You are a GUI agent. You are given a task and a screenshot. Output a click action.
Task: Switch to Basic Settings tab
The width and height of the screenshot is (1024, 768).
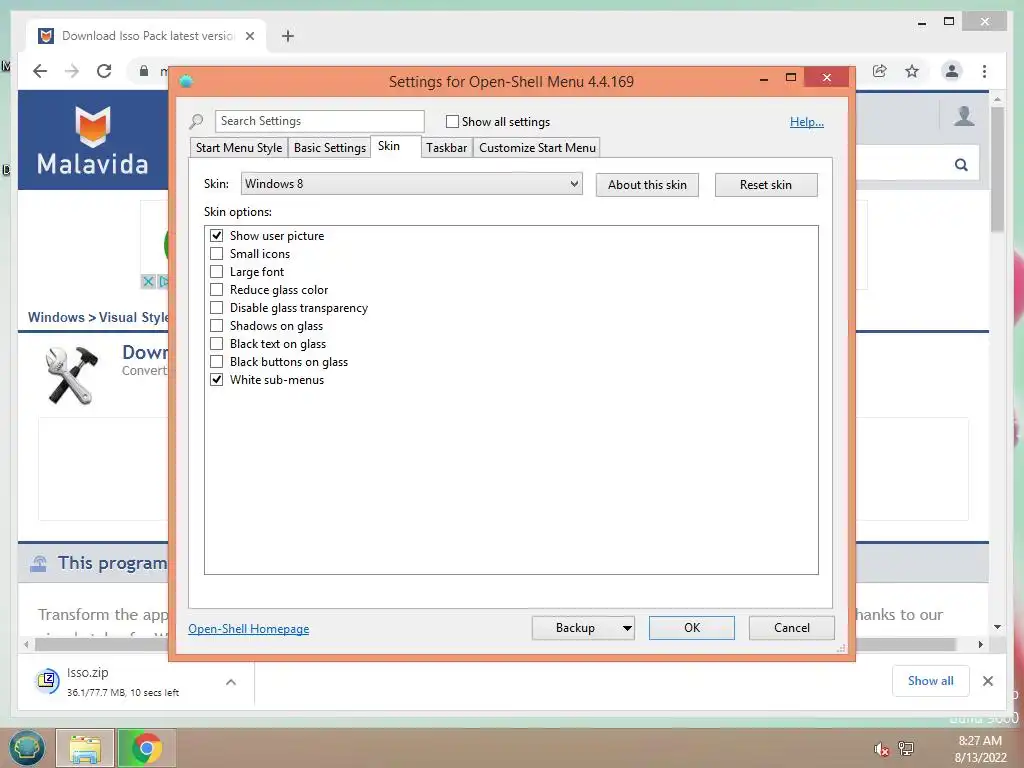click(330, 148)
